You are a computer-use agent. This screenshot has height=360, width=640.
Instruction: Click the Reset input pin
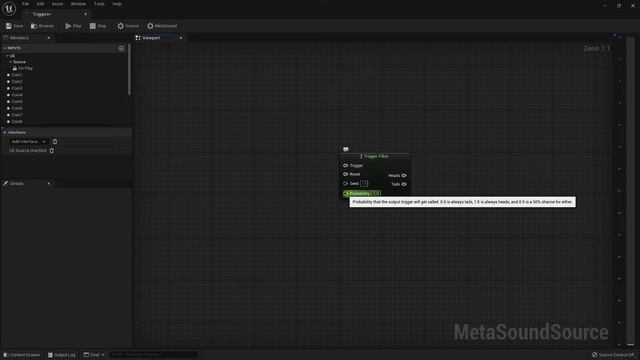pos(346,174)
